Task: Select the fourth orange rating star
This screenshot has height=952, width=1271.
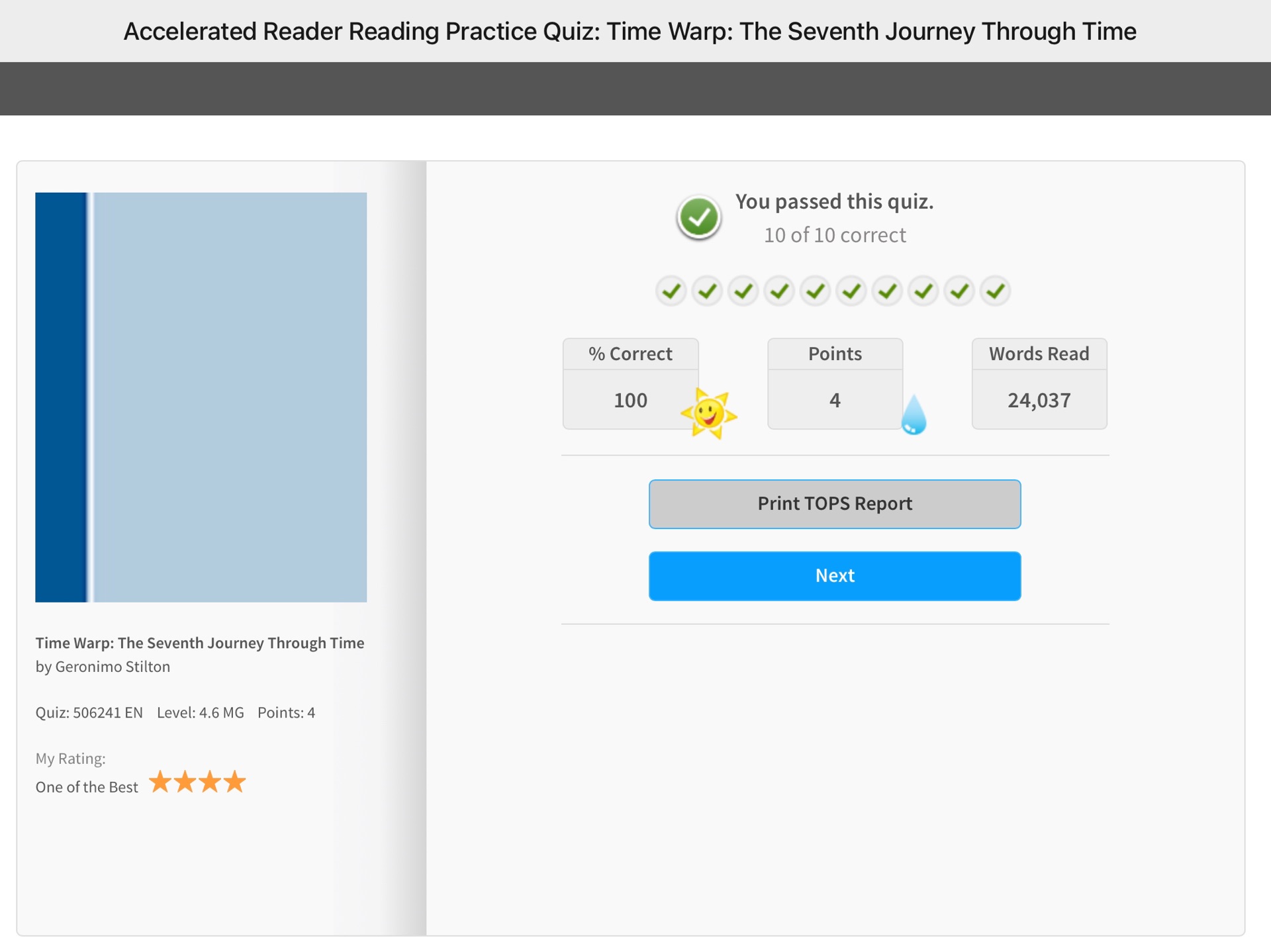Action: [234, 782]
